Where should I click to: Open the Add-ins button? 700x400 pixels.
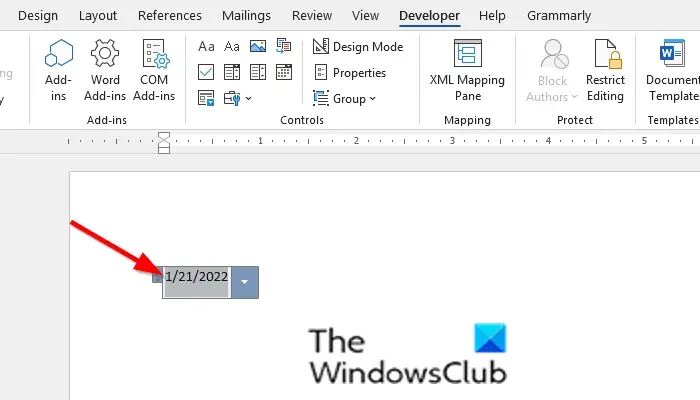point(58,71)
